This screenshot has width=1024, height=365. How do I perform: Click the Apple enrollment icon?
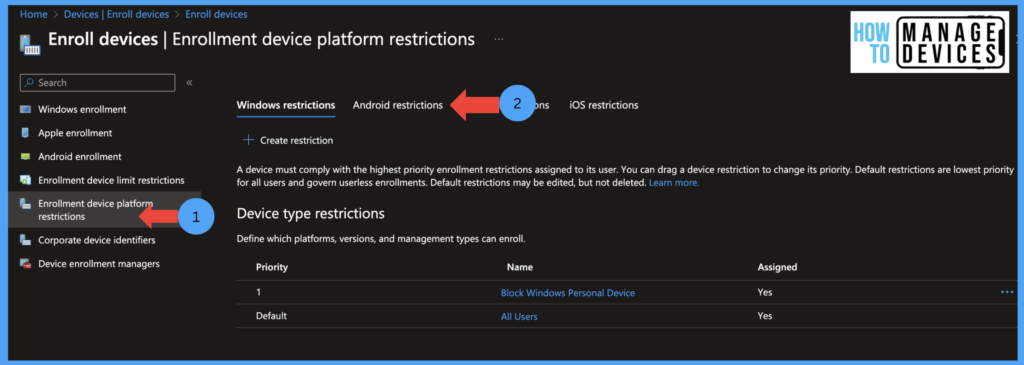25,133
